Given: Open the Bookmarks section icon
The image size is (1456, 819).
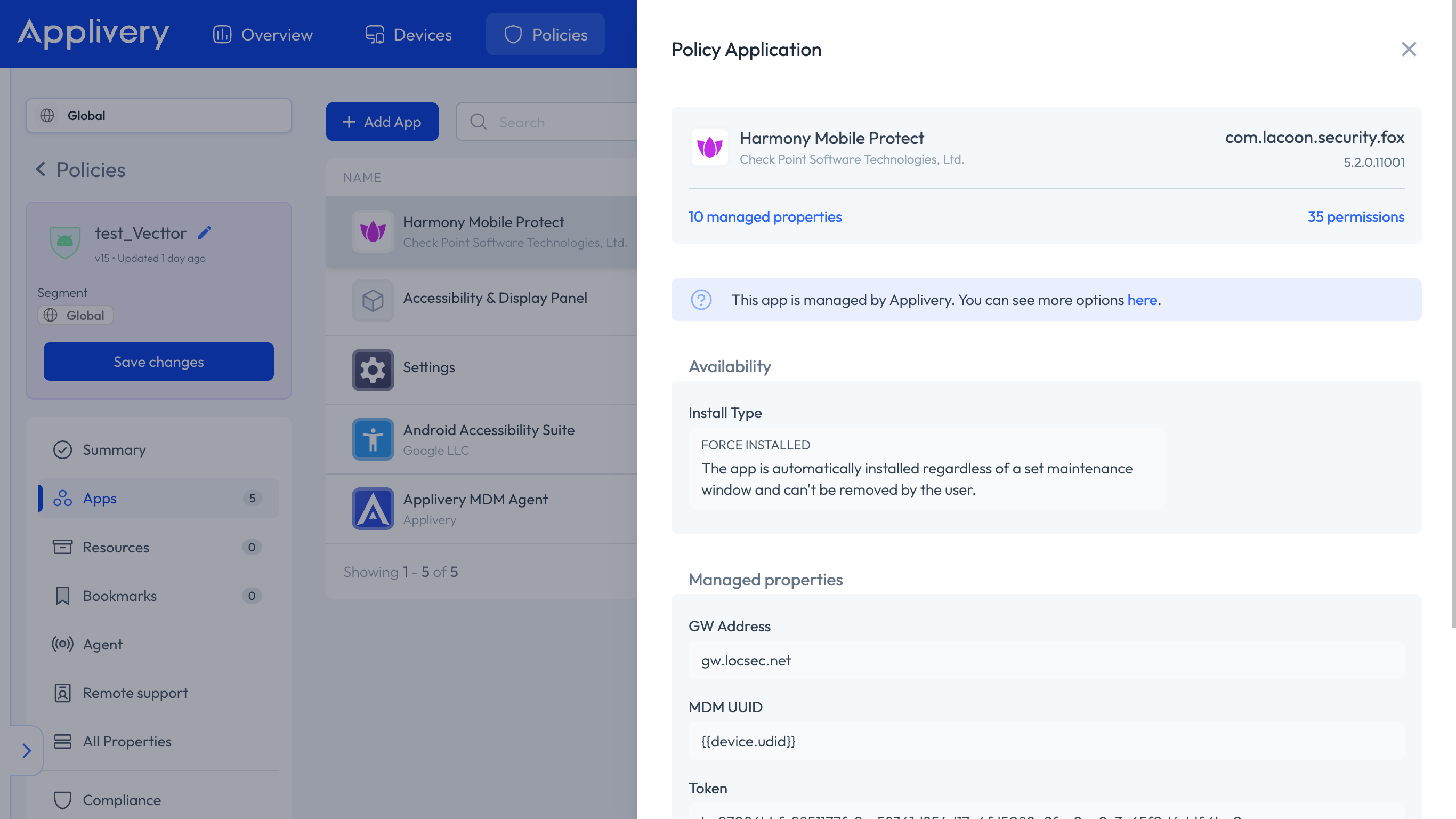Looking at the screenshot, I should tap(63, 596).
